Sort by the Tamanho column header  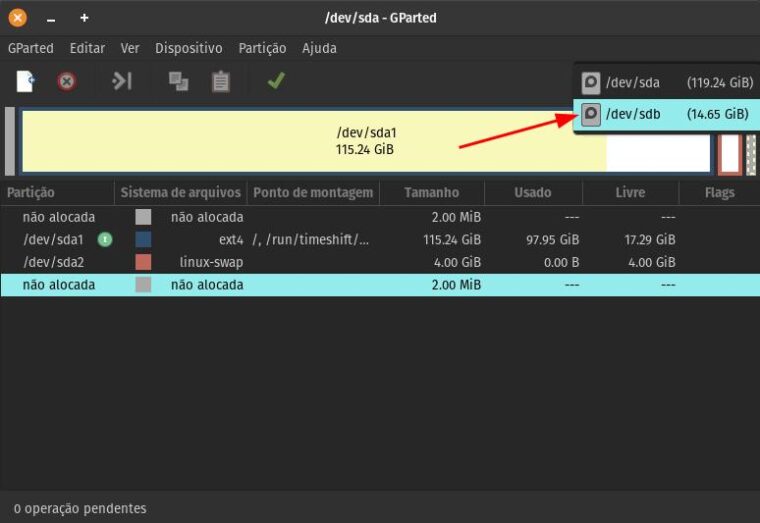point(432,192)
